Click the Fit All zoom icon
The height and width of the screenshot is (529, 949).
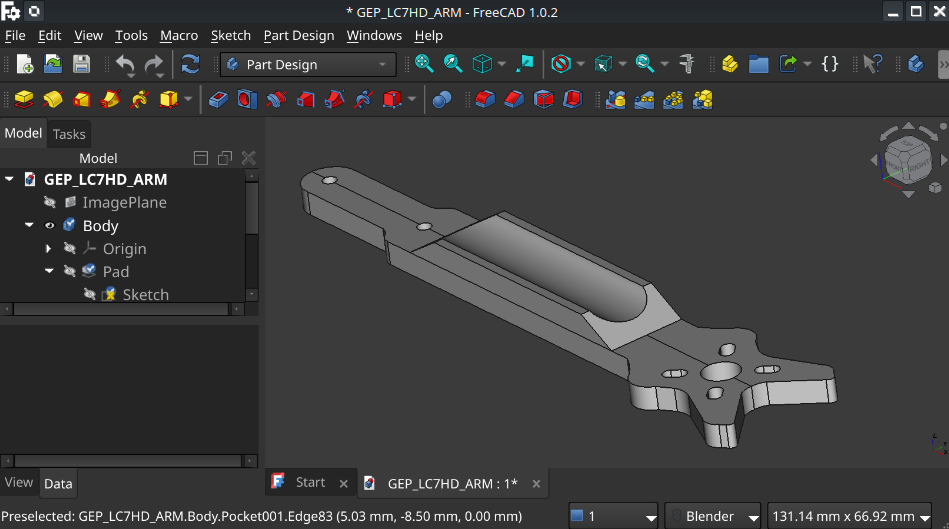pos(424,64)
